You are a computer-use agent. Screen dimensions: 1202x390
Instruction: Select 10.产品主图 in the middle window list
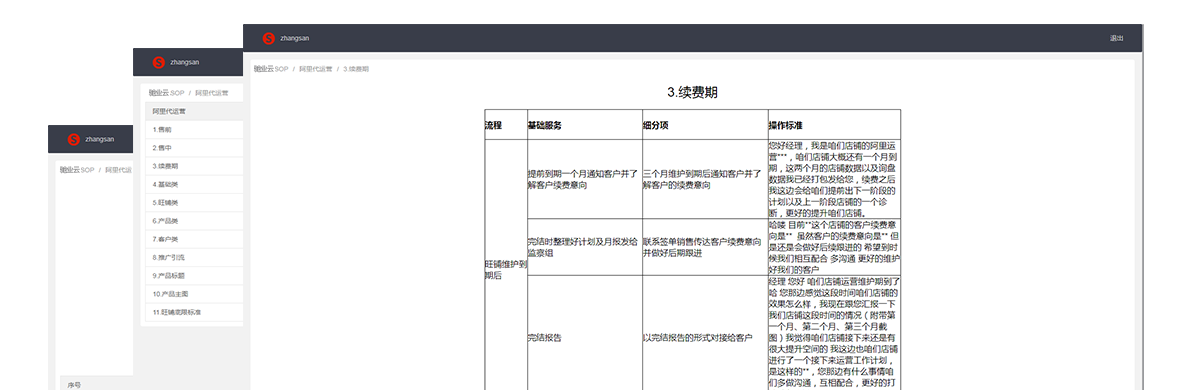click(194, 294)
